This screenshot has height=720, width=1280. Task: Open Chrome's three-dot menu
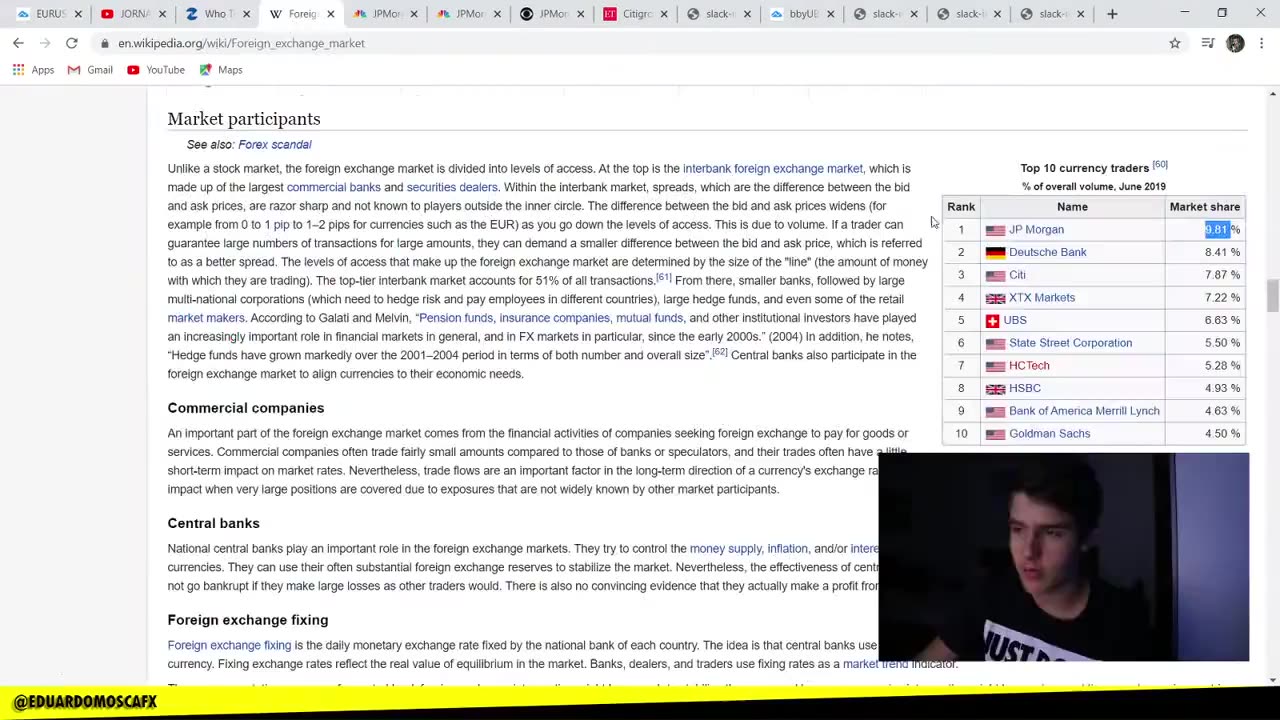(x=1262, y=43)
